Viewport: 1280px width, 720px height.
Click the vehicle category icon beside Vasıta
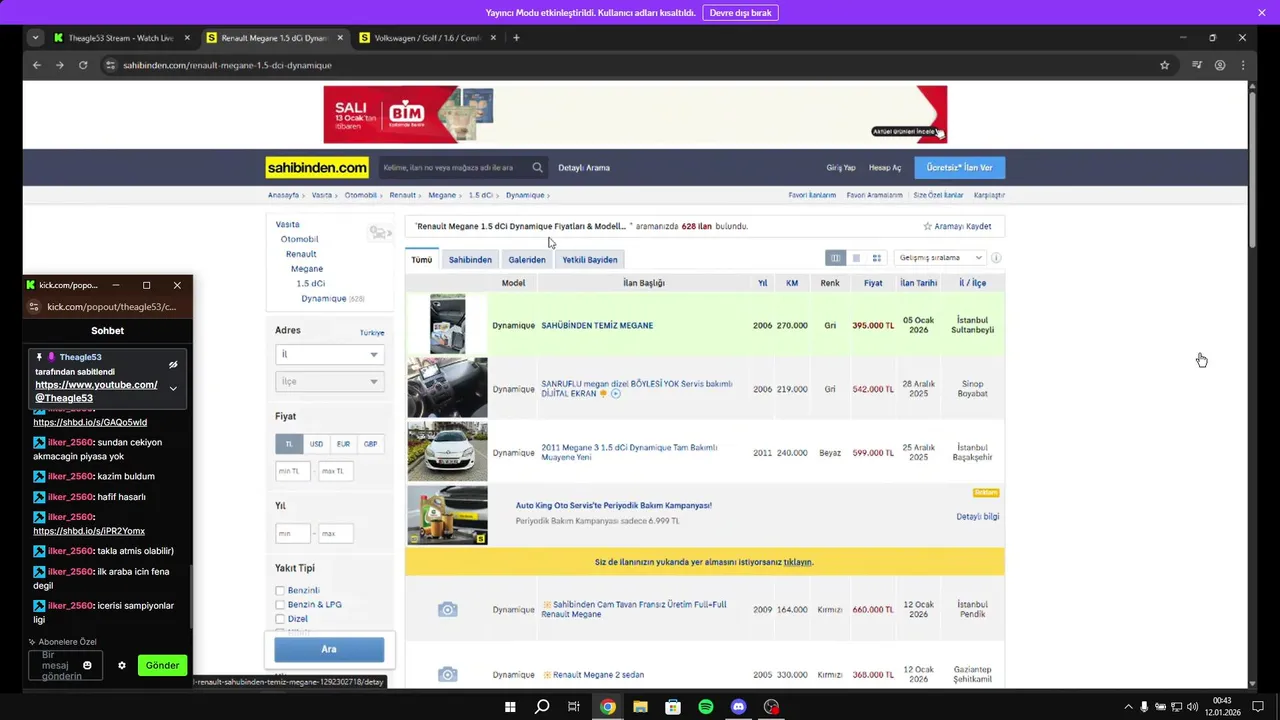point(379,233)
